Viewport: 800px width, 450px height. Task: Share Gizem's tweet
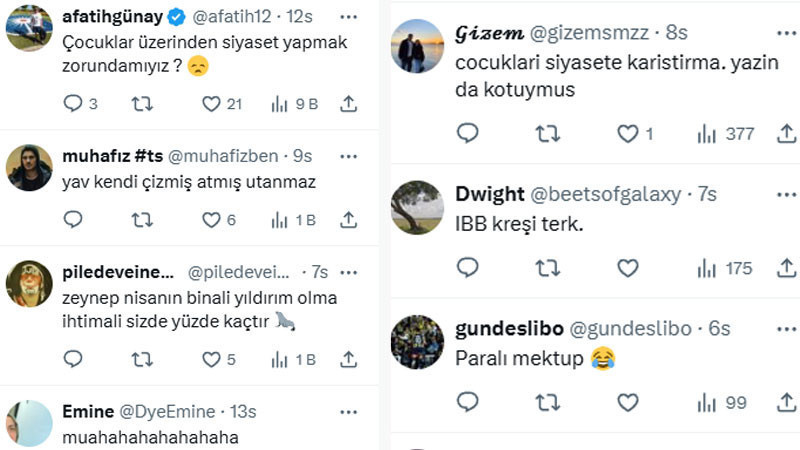pos(787,133)
